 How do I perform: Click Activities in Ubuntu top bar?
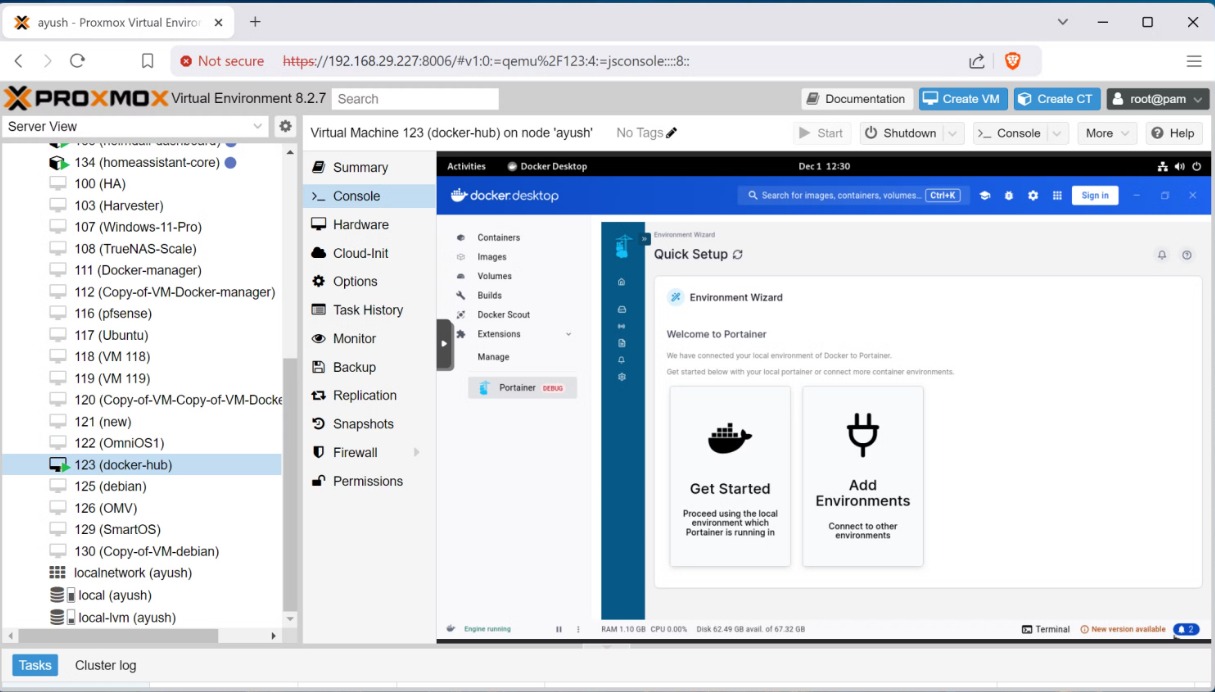(466, 167)
